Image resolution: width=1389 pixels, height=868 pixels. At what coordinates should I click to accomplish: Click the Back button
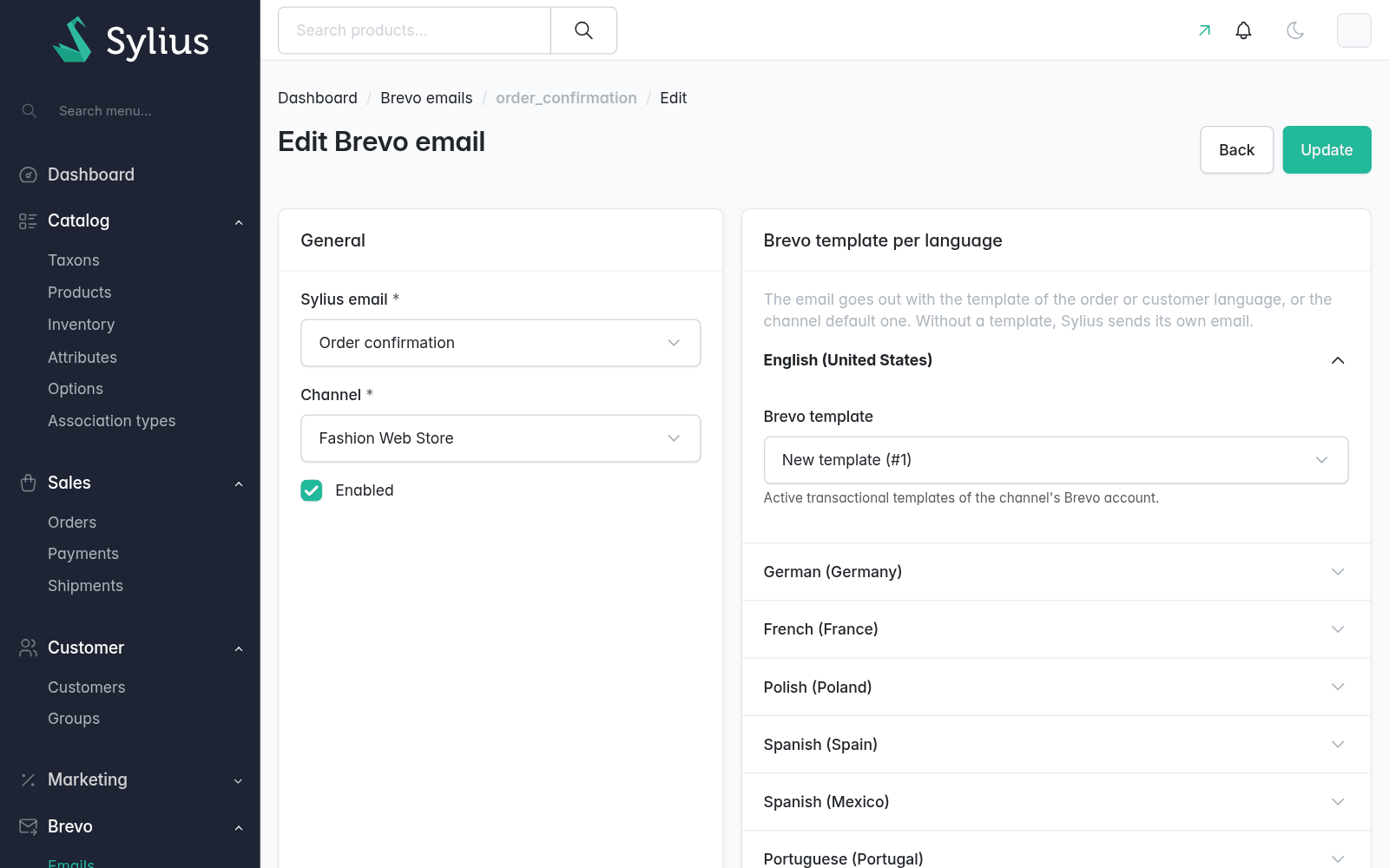tap(1236, 150)
